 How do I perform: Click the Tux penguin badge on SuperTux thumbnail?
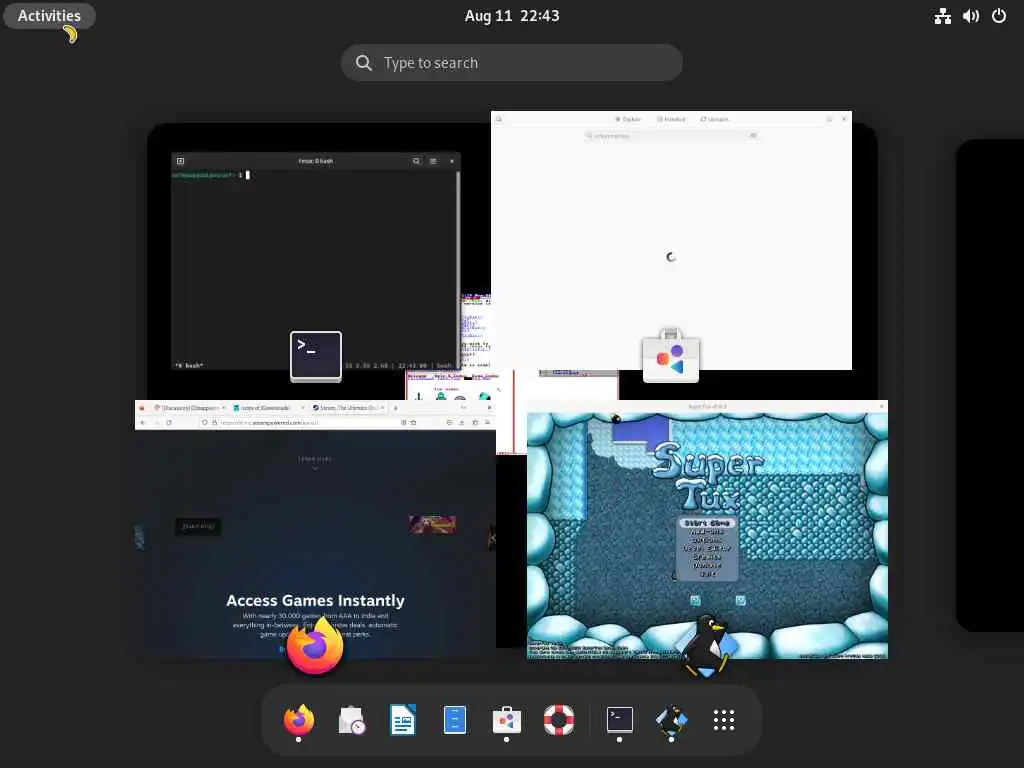(x=707, y=646)
